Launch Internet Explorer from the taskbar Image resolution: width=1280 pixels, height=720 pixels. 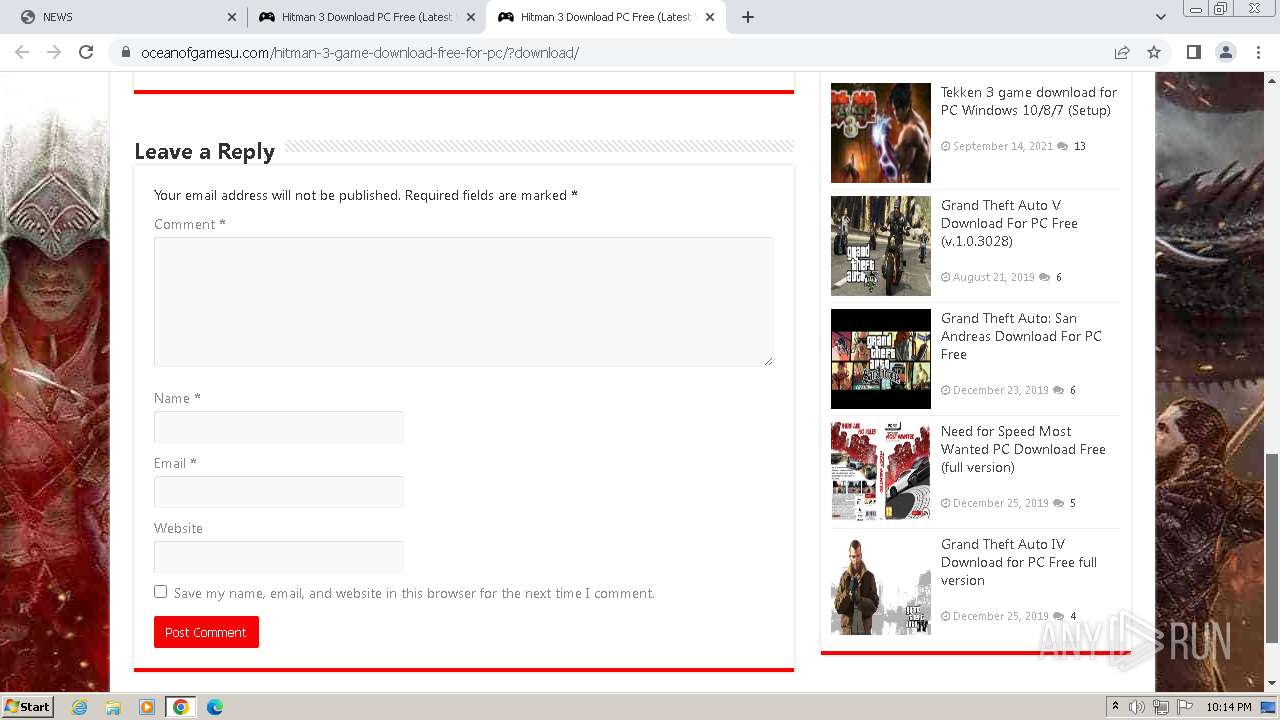point(80,707)
